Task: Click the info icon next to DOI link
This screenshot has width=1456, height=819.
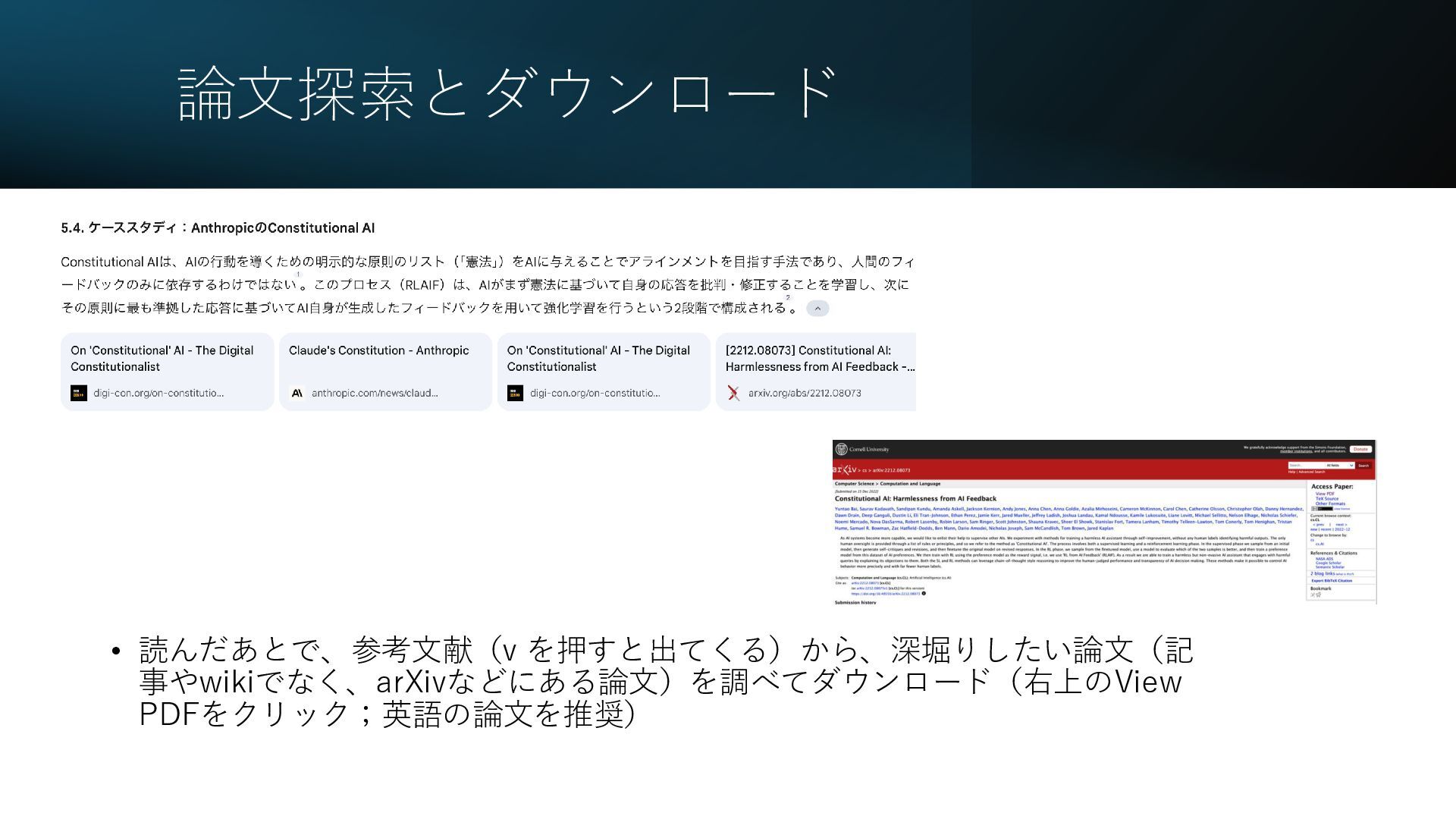Action: (924, 594)
